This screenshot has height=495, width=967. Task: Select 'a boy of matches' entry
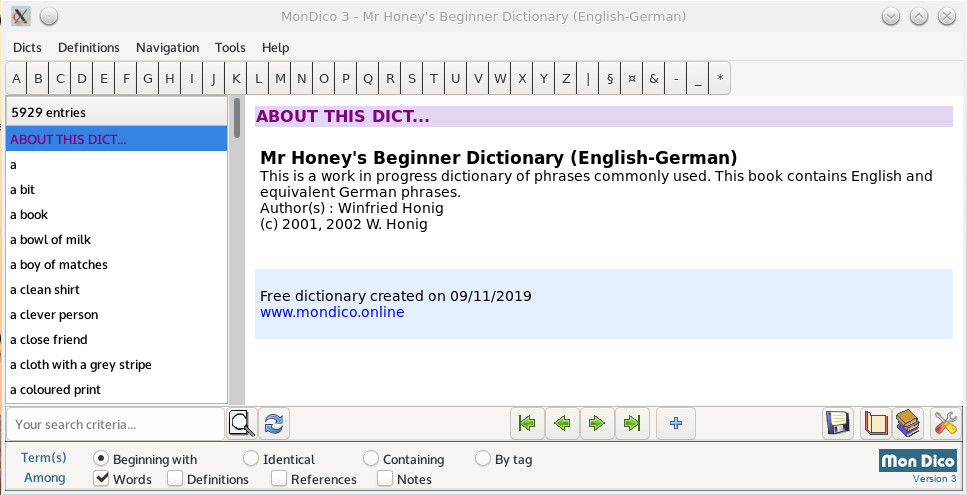(117, 264)
